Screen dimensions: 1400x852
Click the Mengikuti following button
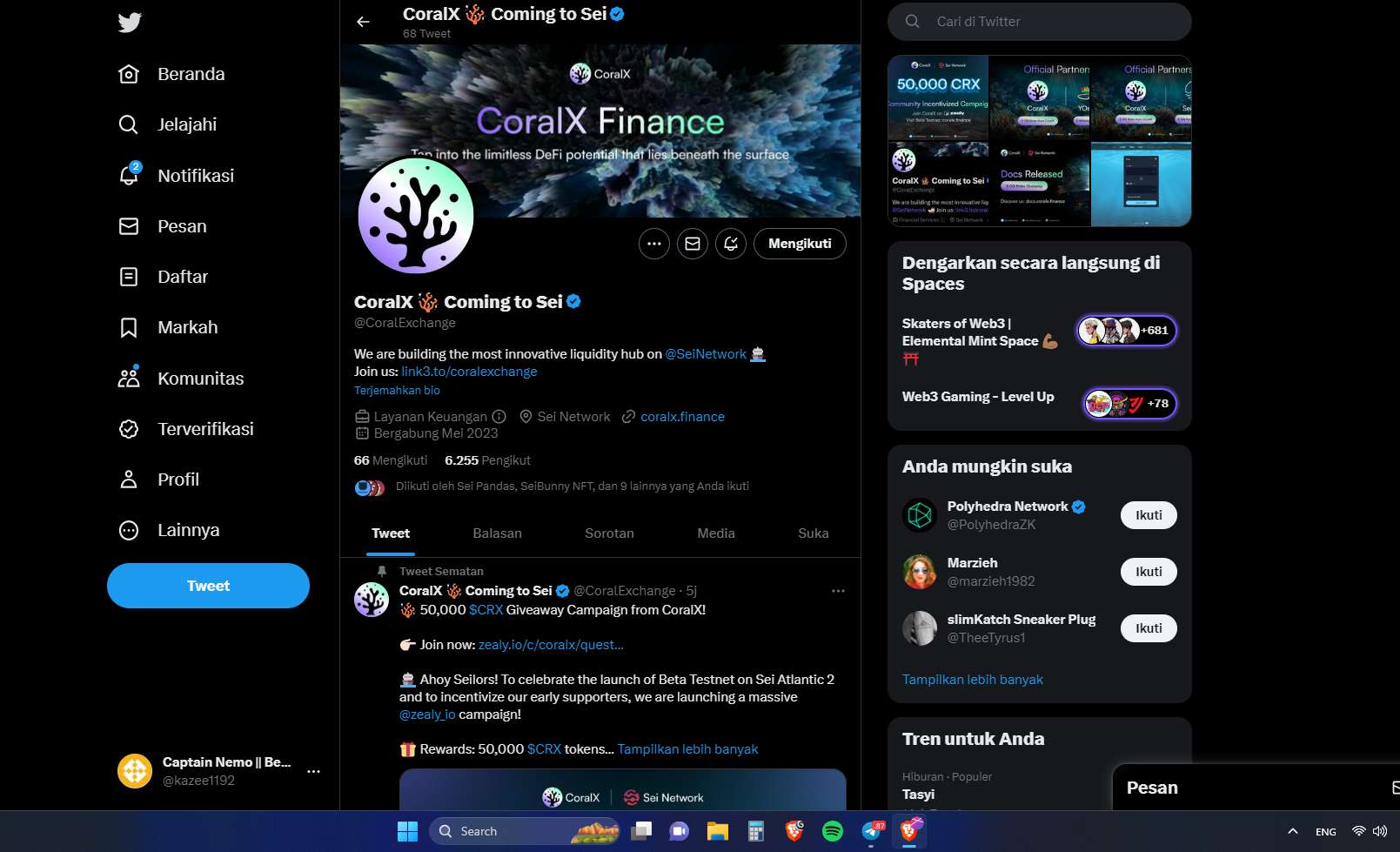(800, 244)
